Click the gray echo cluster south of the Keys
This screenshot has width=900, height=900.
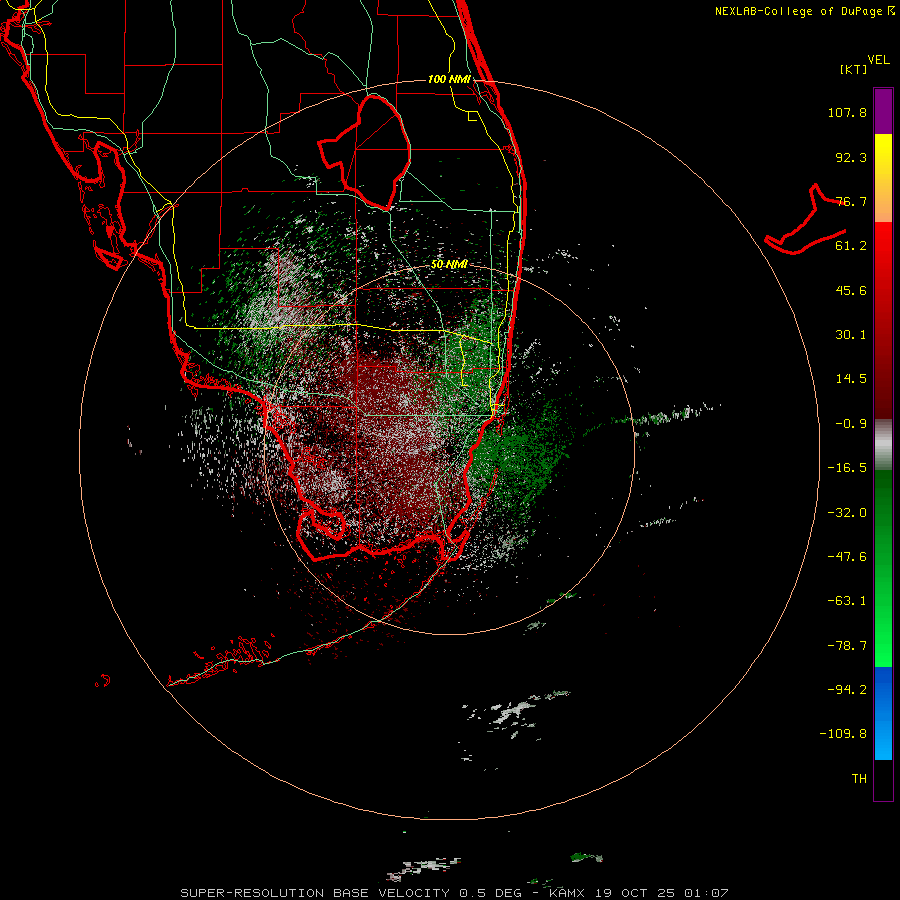coord(512,713)
